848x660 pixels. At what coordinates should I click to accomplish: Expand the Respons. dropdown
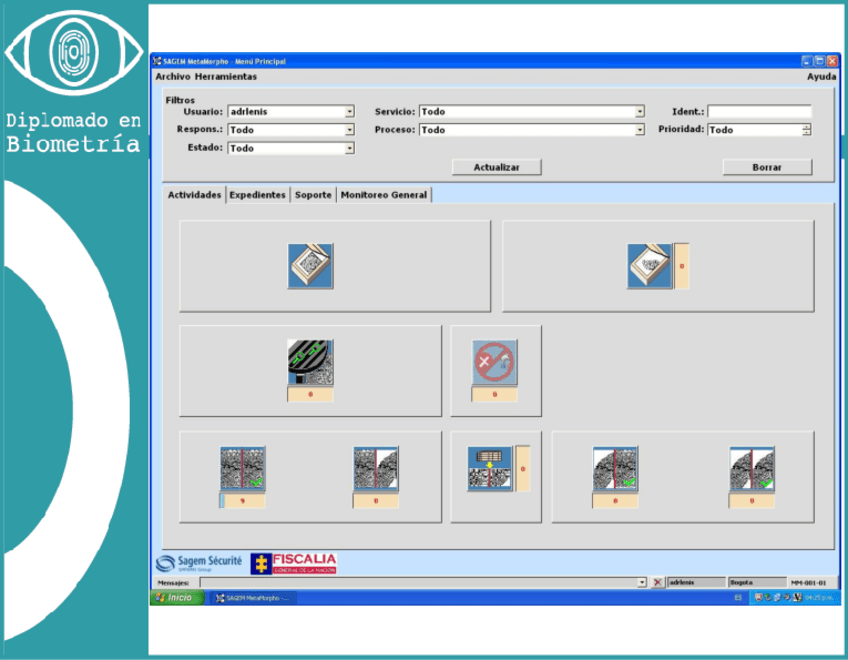click(349, 130)
